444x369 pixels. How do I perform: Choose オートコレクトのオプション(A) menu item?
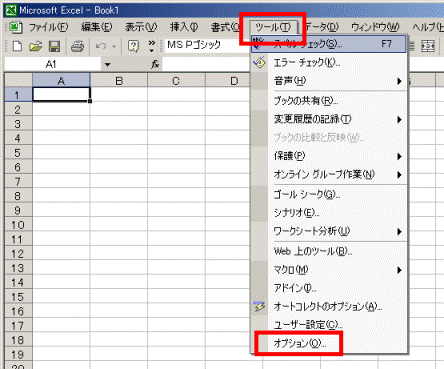click(329, 306)
